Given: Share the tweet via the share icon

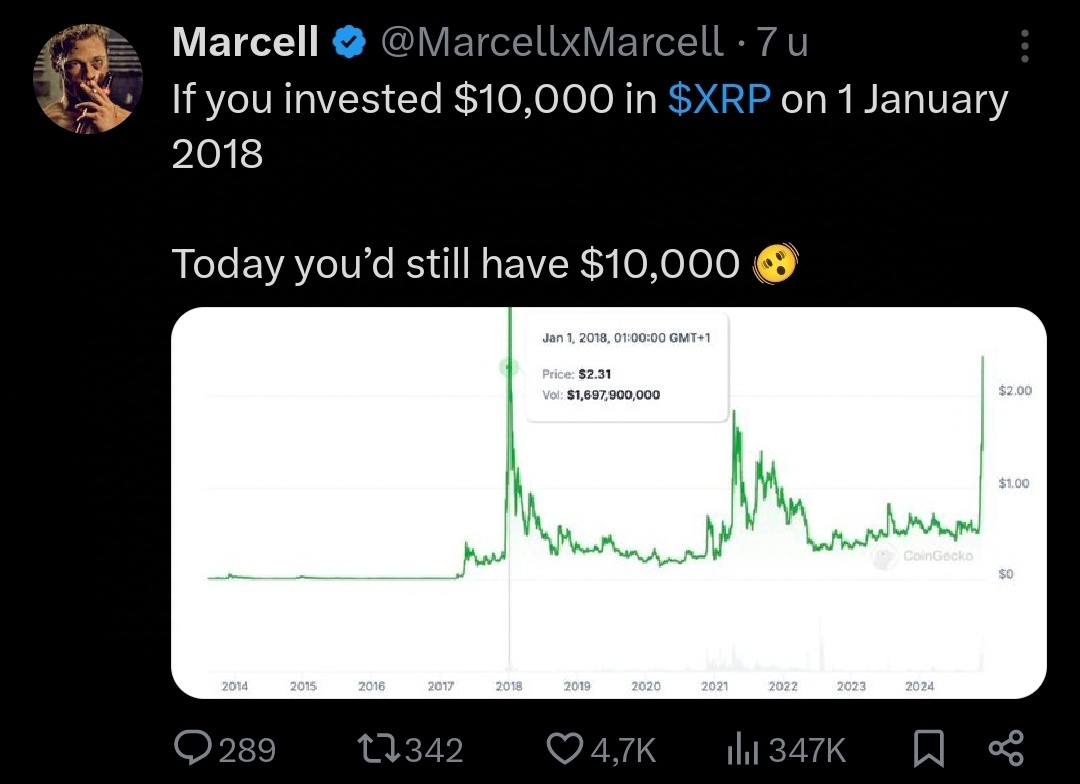Looking at the screenshot, I should (1005, 748).
